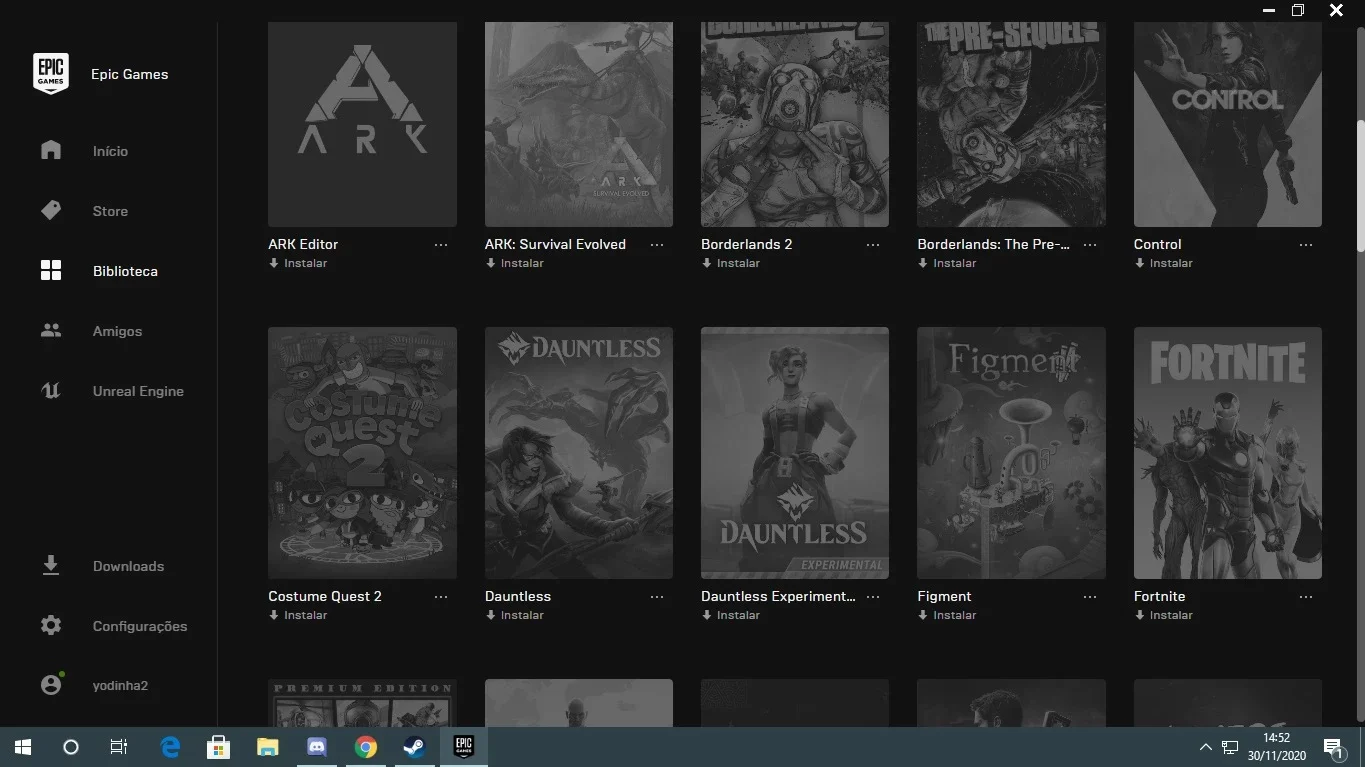The height and width of the screenshot is (767, 1365).
Task: Select Biblioteca in the sidebar
Action: 125,271
